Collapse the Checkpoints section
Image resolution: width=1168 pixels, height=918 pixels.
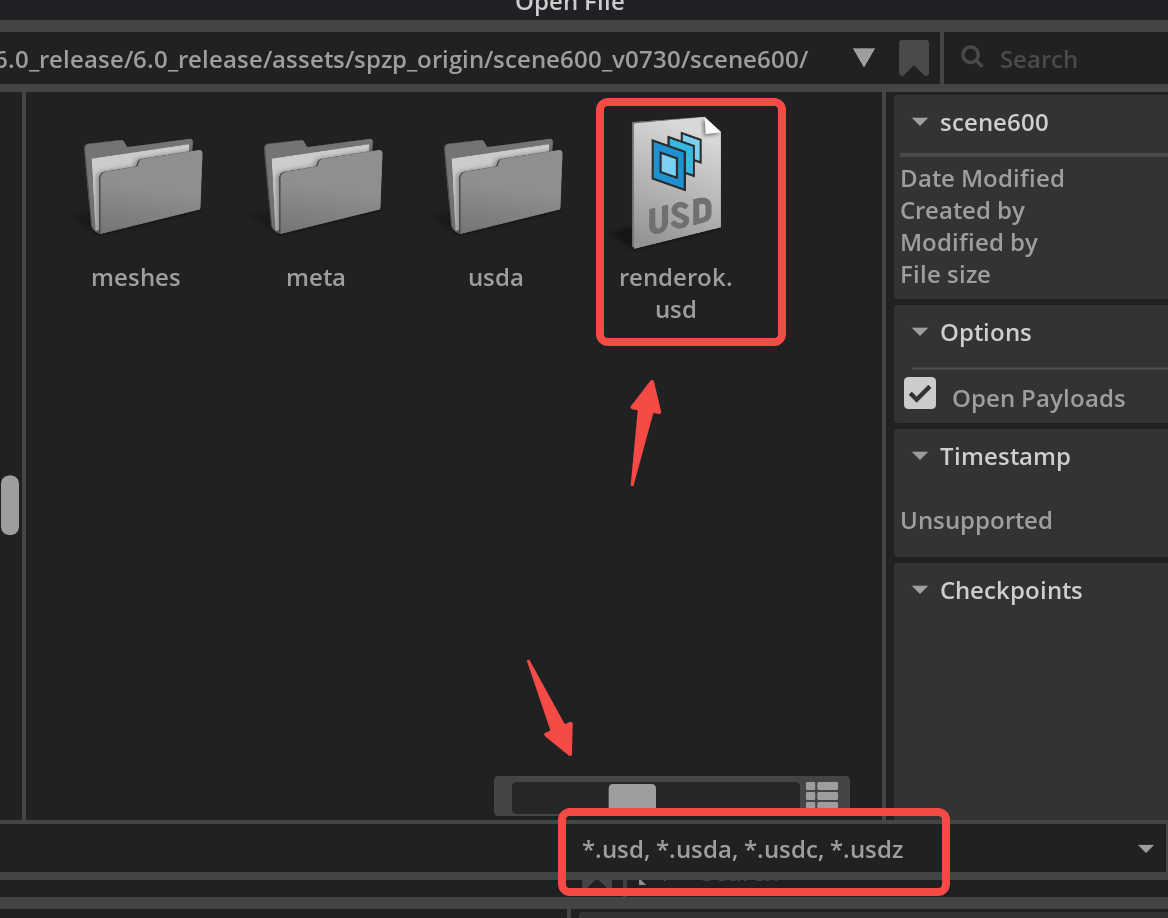[x=920, y=590]
